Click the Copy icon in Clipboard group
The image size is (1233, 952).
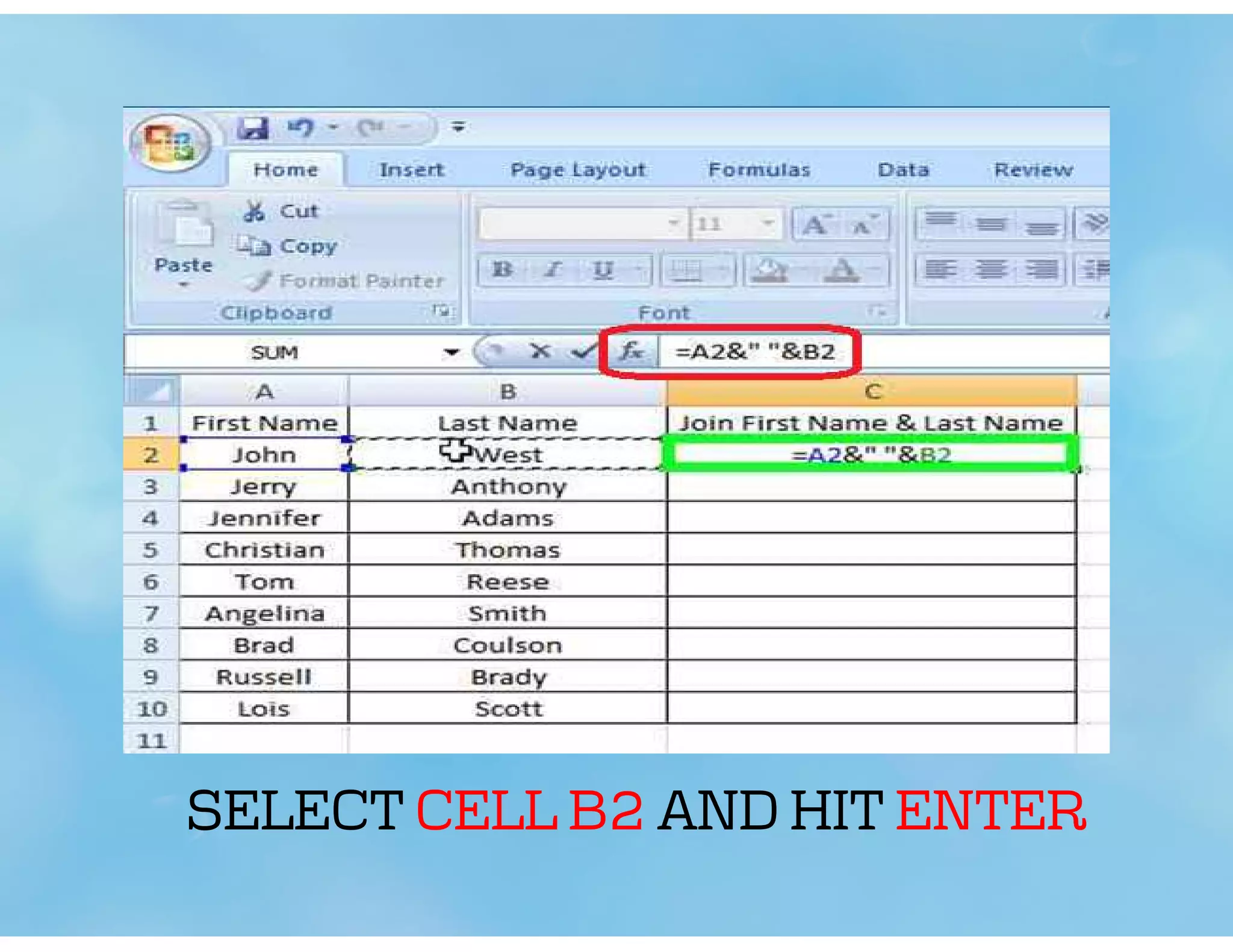pyautogui.click(x=253, y=246)
